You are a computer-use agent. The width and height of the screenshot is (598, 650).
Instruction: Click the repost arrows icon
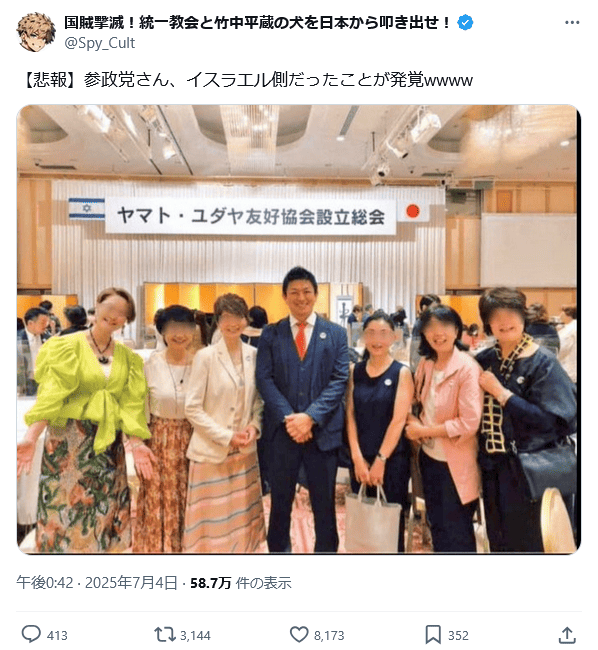(164, 635)
